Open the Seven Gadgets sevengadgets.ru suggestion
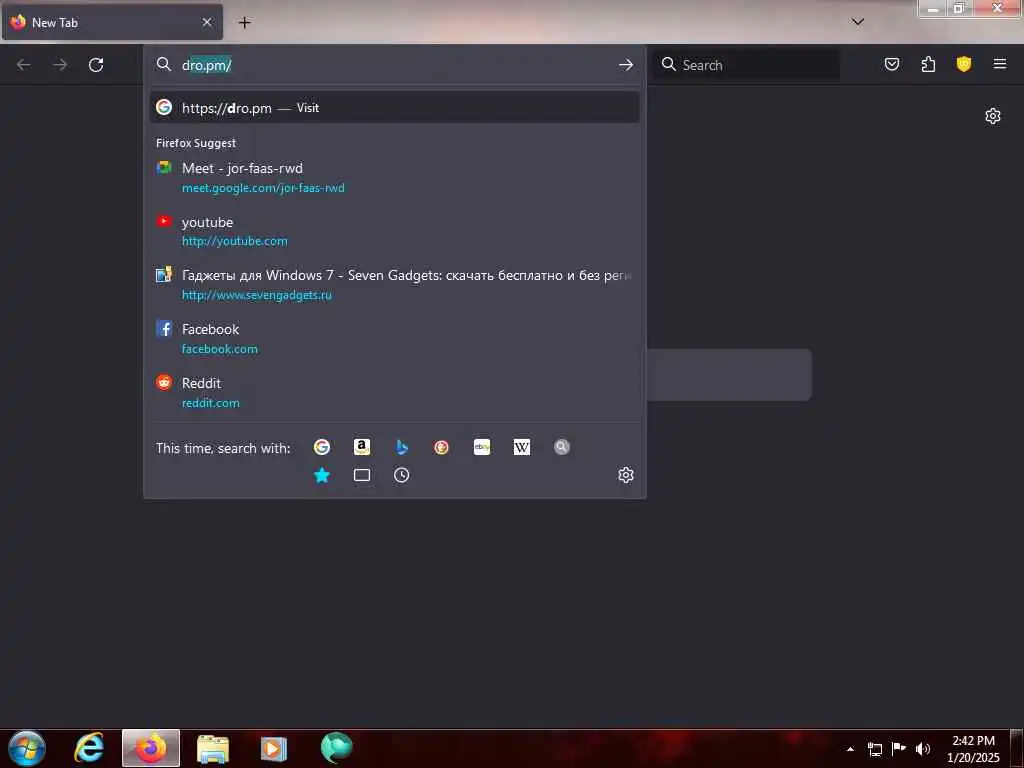Viewport: 1024px width, 768px height. click(x=394, y=285)
